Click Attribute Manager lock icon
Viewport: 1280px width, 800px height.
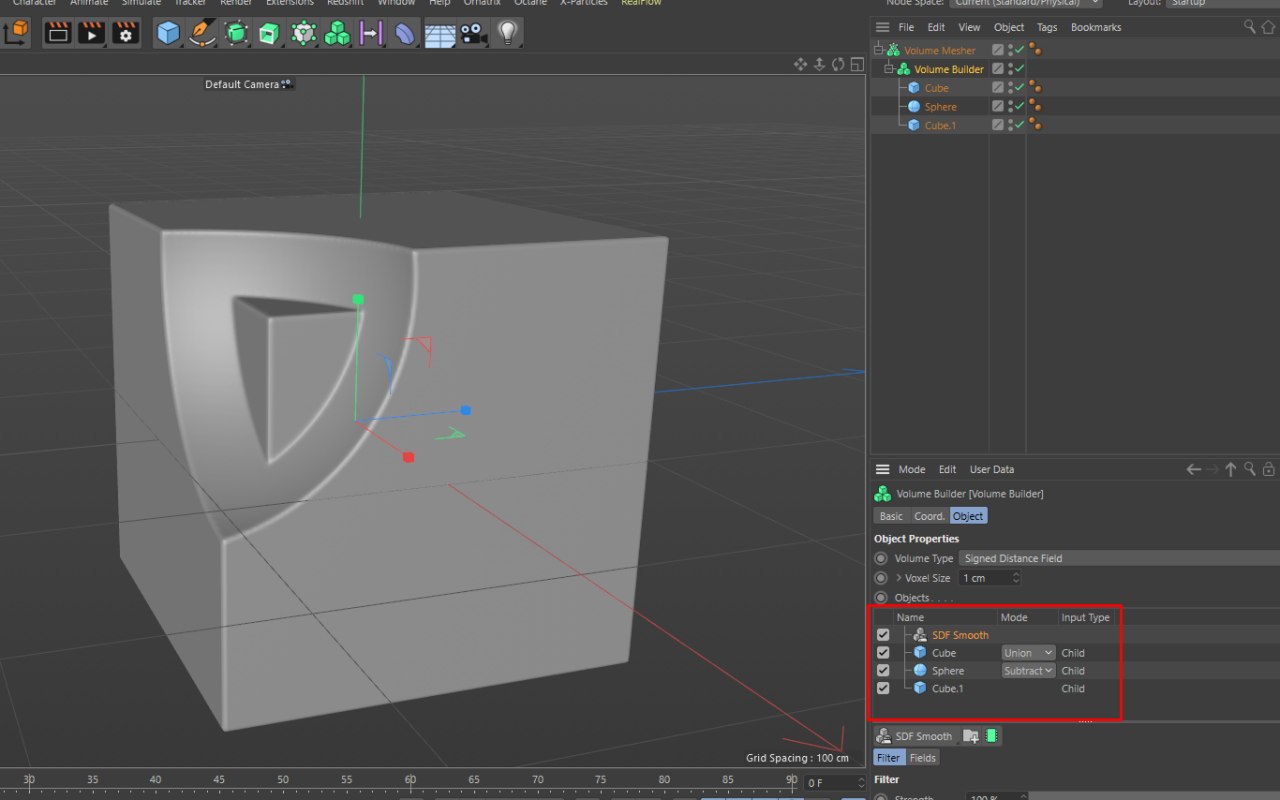point(1268,469)
